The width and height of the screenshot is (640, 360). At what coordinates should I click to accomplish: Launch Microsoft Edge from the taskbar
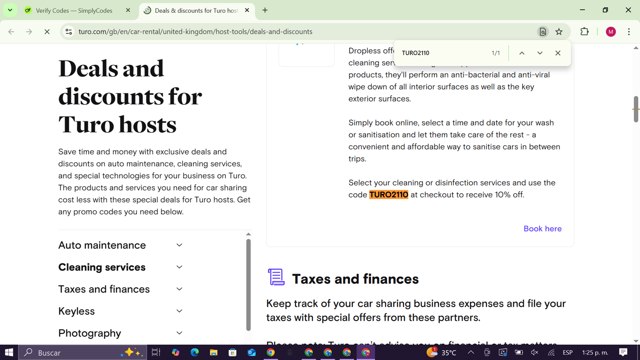195,352
